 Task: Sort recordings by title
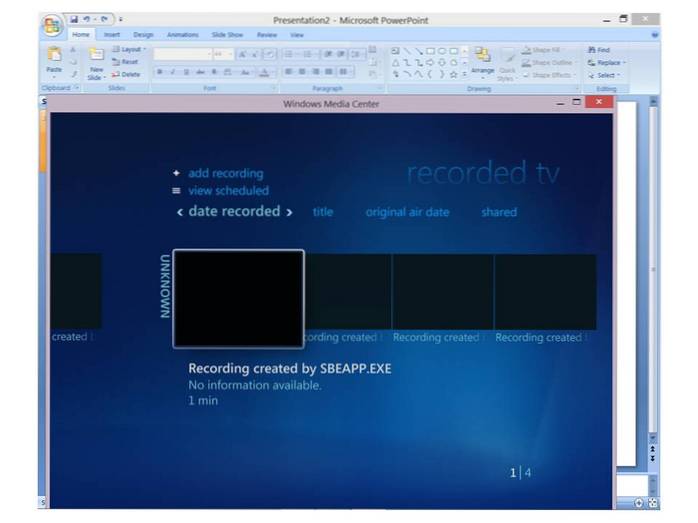[x=323, y=212]
